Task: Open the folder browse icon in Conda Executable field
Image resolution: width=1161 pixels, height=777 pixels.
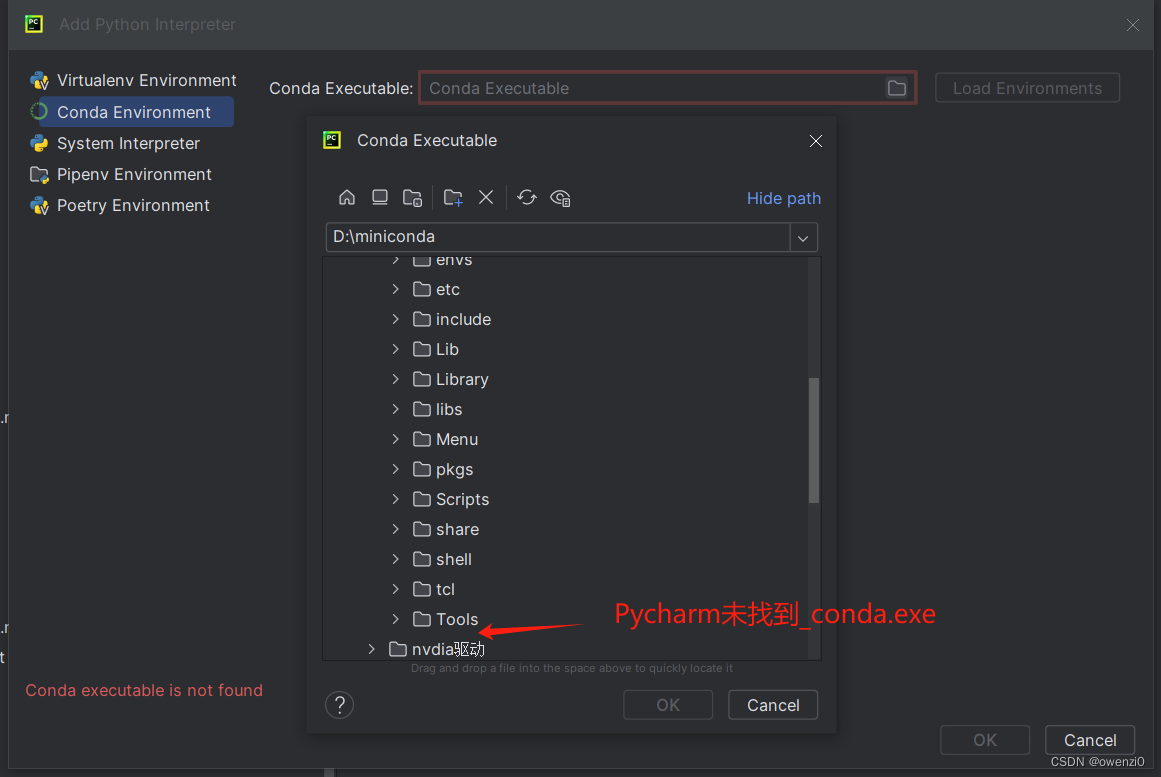Action: [x=896, y=88]
